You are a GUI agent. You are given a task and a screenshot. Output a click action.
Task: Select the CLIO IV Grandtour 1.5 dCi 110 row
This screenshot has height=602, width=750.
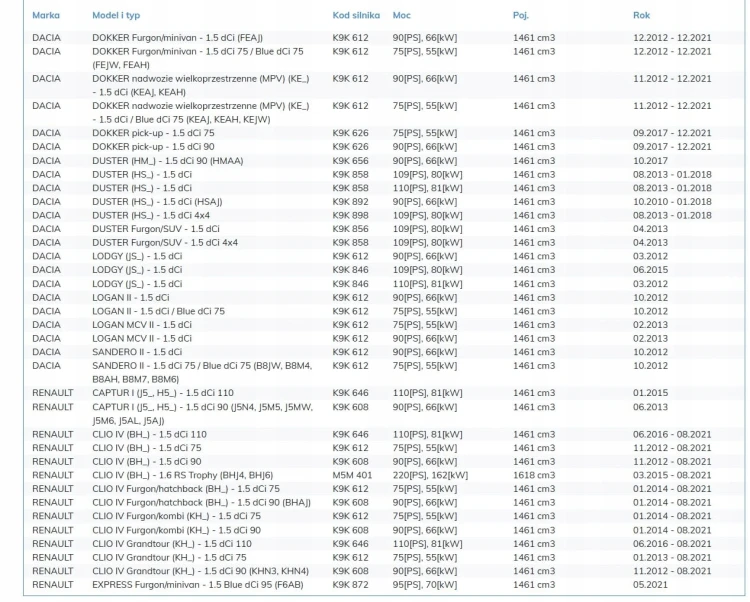pyautogui.click(x=384, y=544)
